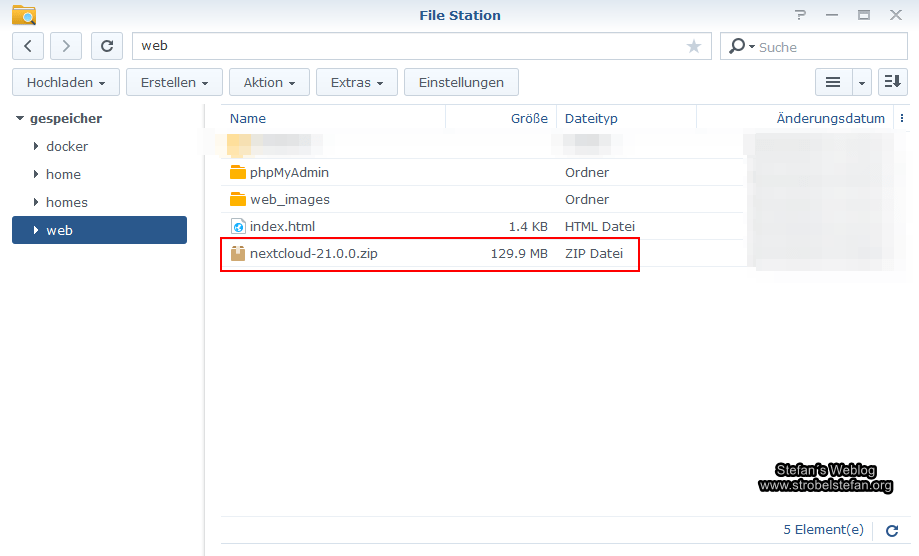This screenshot has width=919, height=556.
Task: Switch to list view icon
Action: coord(833,82)
